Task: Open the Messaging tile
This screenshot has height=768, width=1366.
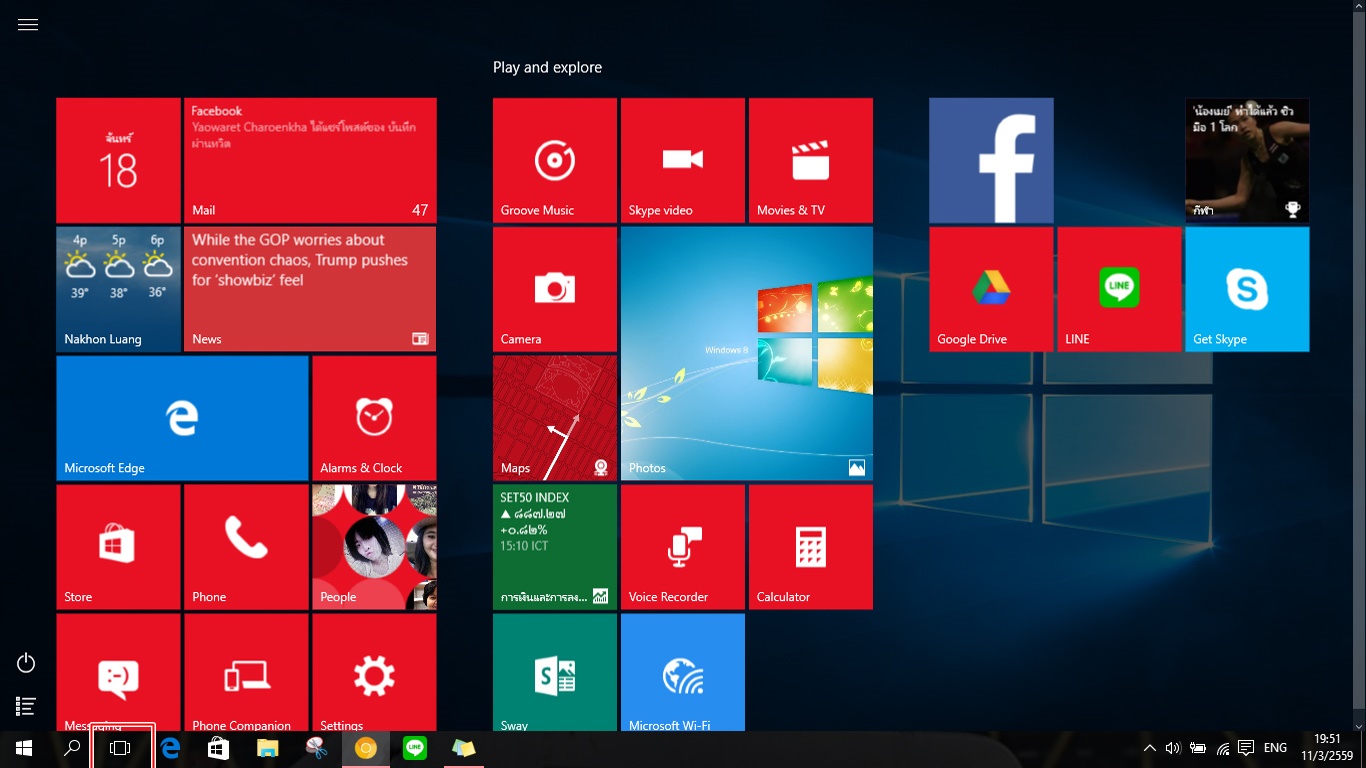Action: (x=118, y=672)
